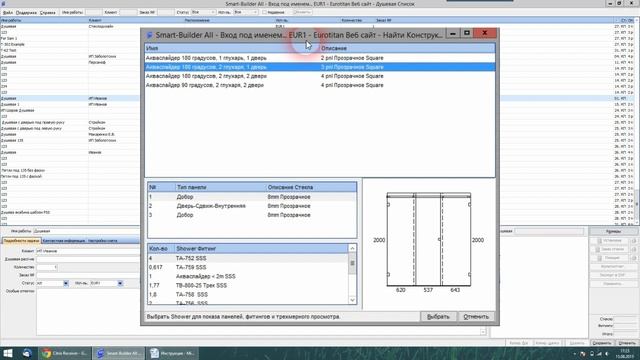Open the Поддержка menu

click(x=26, y=13)
